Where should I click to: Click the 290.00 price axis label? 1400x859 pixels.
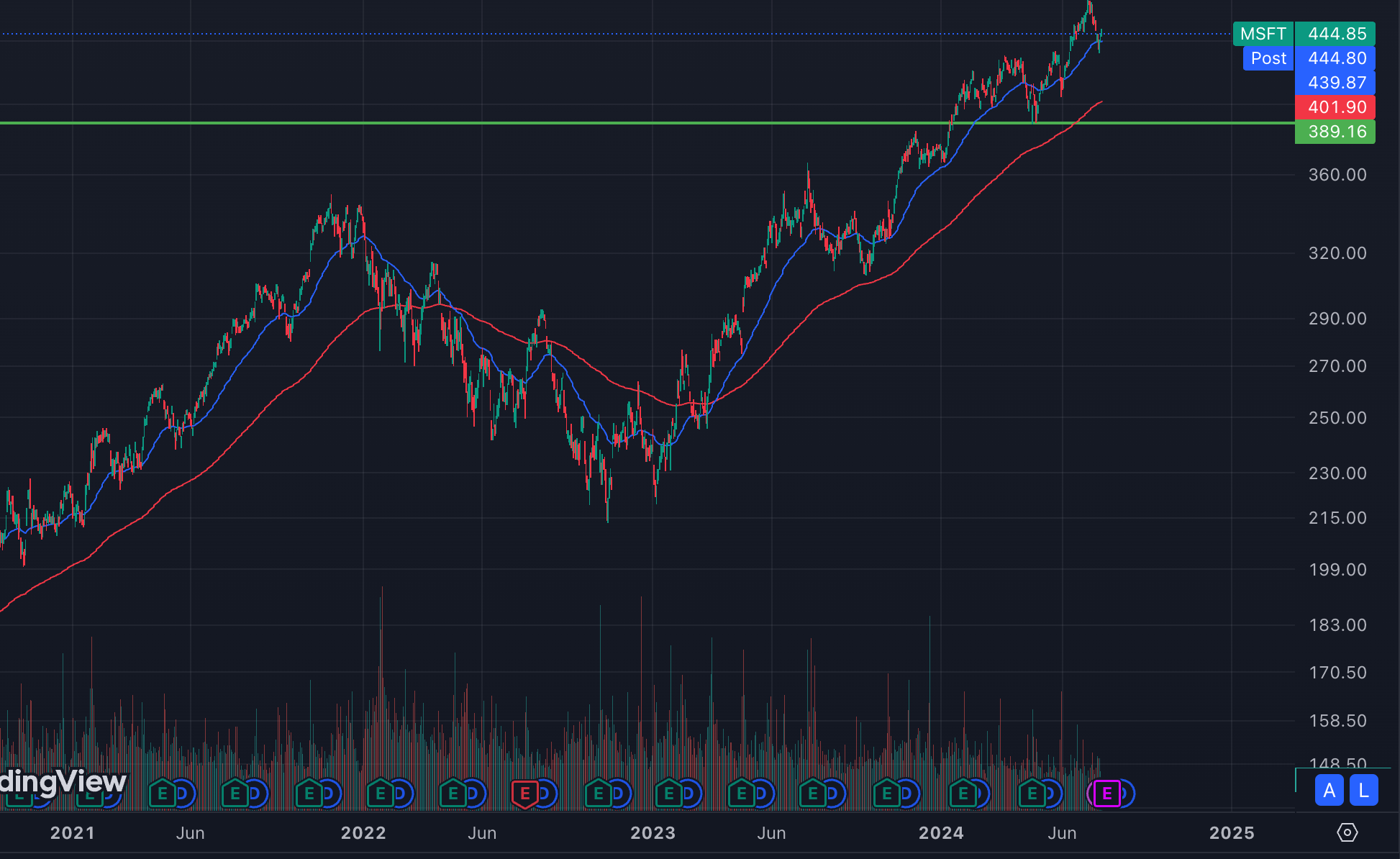coord(1337,319)
